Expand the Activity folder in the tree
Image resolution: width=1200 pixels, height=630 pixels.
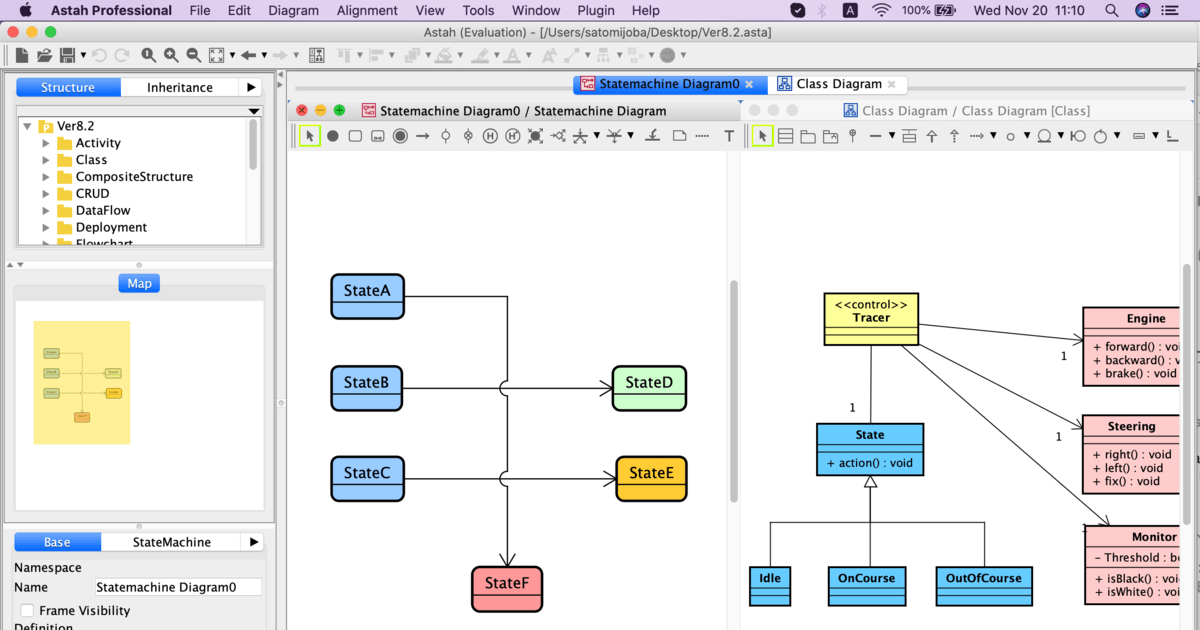[46, 142]
